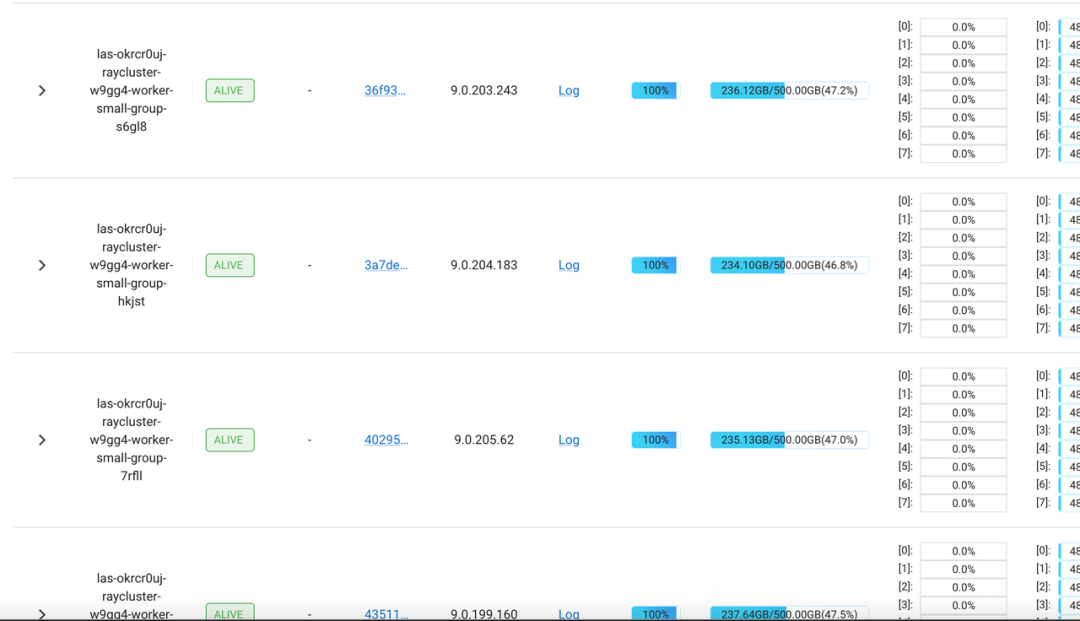
Task: Open Log for node 9.0.203.243
Action: point(569,90)
